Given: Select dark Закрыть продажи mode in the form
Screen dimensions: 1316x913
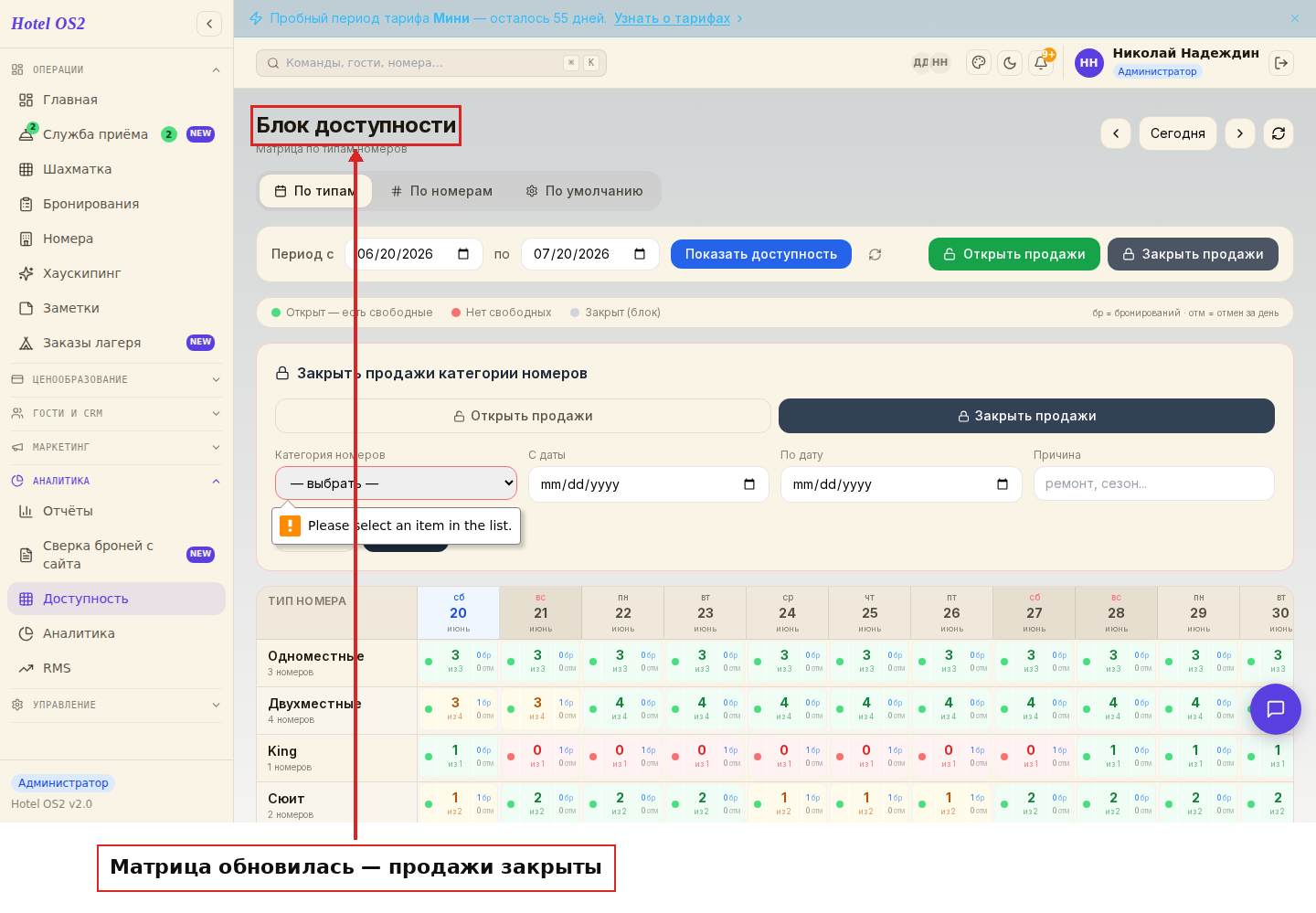Looking at the screenshot, I should (x=1026, y=416).
